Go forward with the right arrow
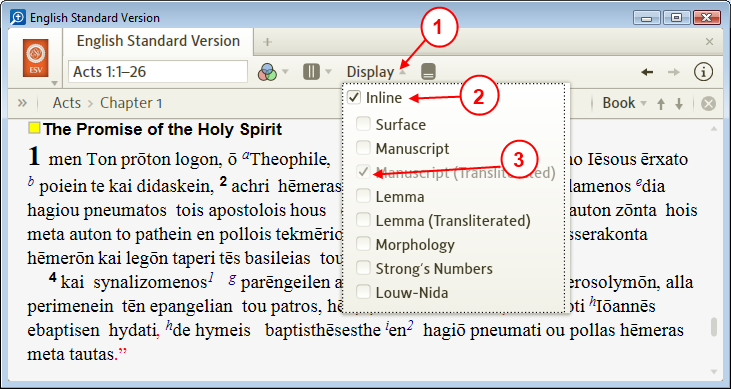 [674, 72]
